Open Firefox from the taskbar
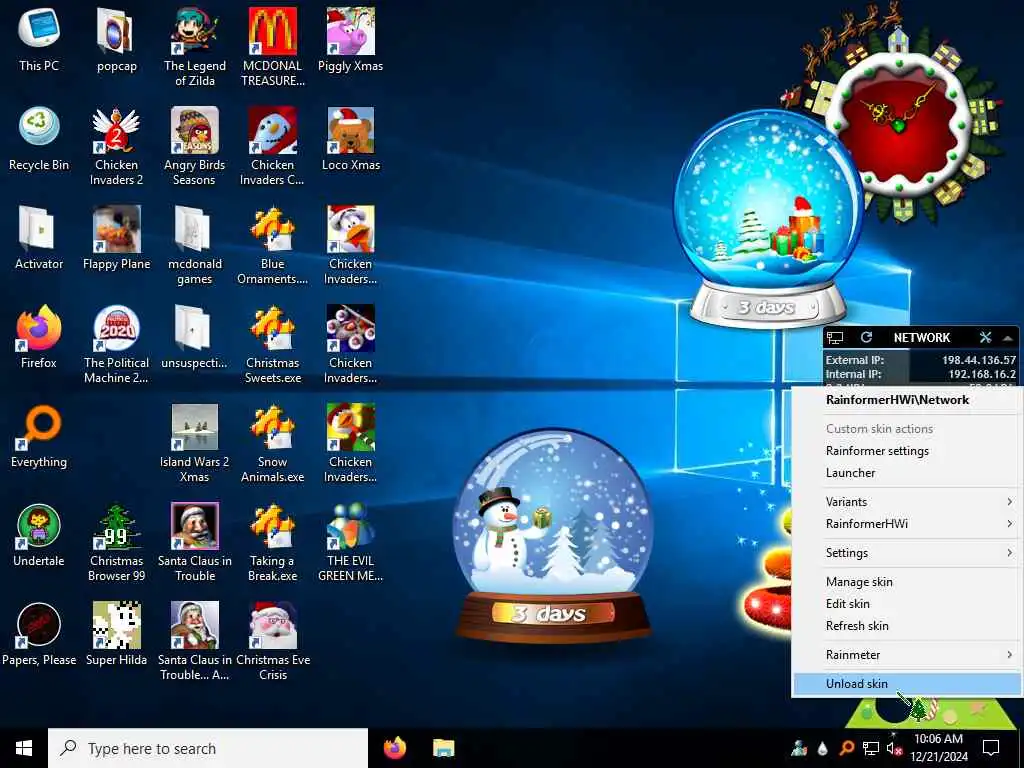The image size is (1024, 768). (x=395, y=748)
